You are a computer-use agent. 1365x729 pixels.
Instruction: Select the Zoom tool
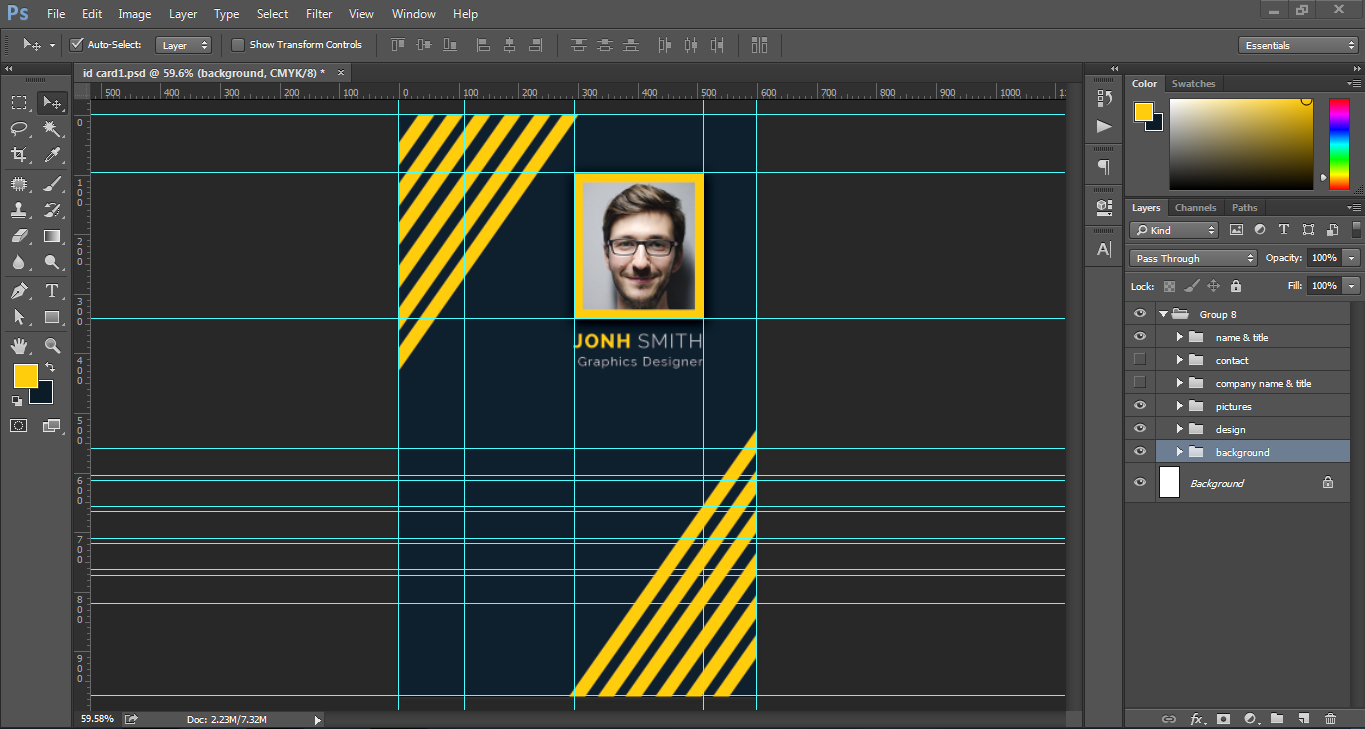[x=52, y=346]
